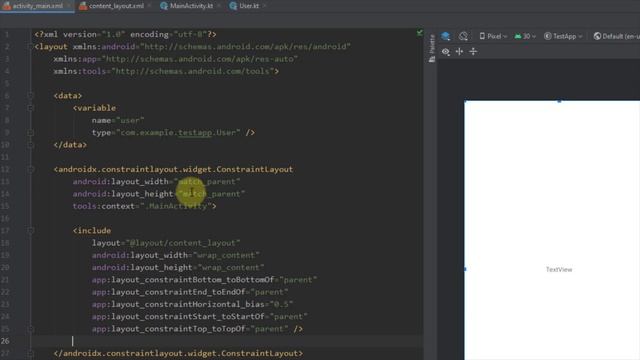This screenshot has height=360, width=640.
Task: Click the green inspection checkmark icon
Action: [420, 33]
